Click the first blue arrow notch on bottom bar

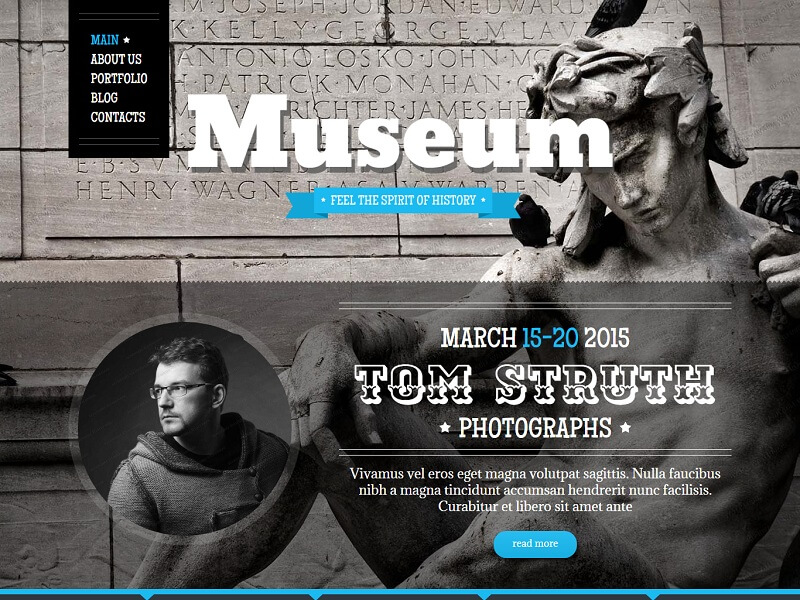146,595
